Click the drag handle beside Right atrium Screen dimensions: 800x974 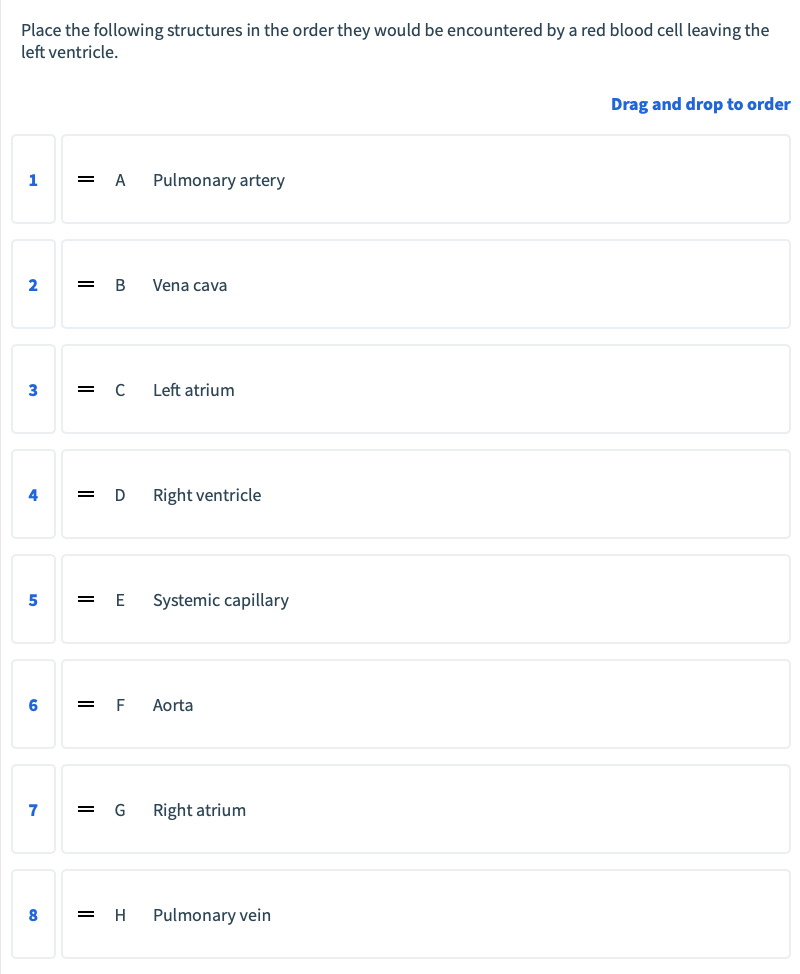tap(86, 809)
